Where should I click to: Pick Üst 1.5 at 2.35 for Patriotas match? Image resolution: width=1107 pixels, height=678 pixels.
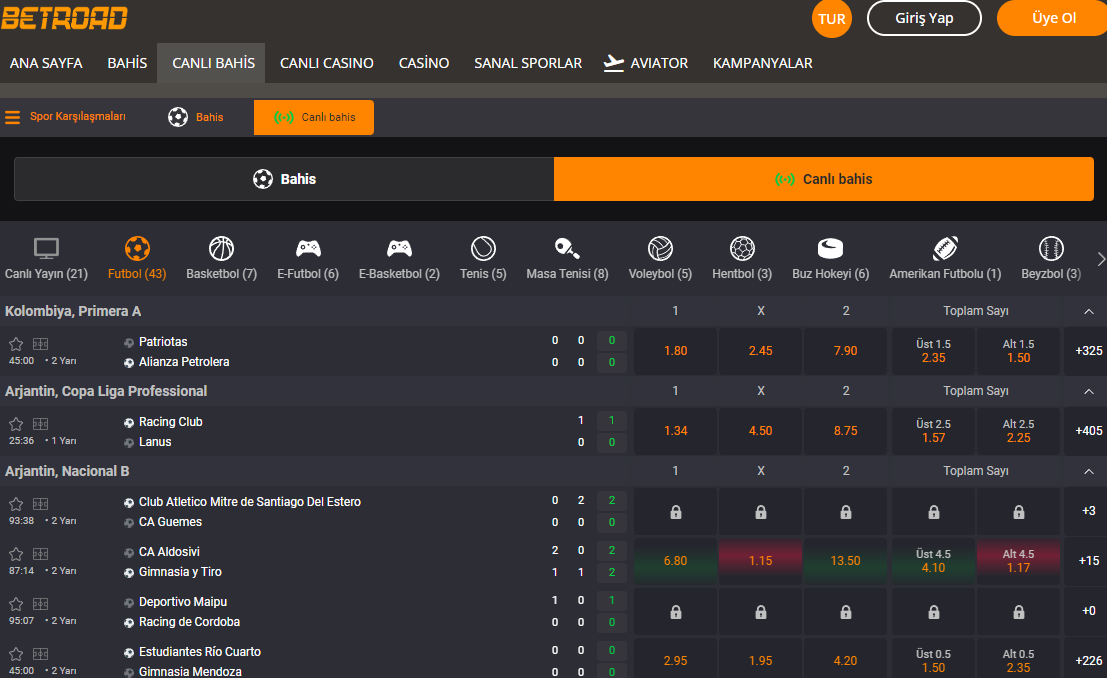pos(933,351)
